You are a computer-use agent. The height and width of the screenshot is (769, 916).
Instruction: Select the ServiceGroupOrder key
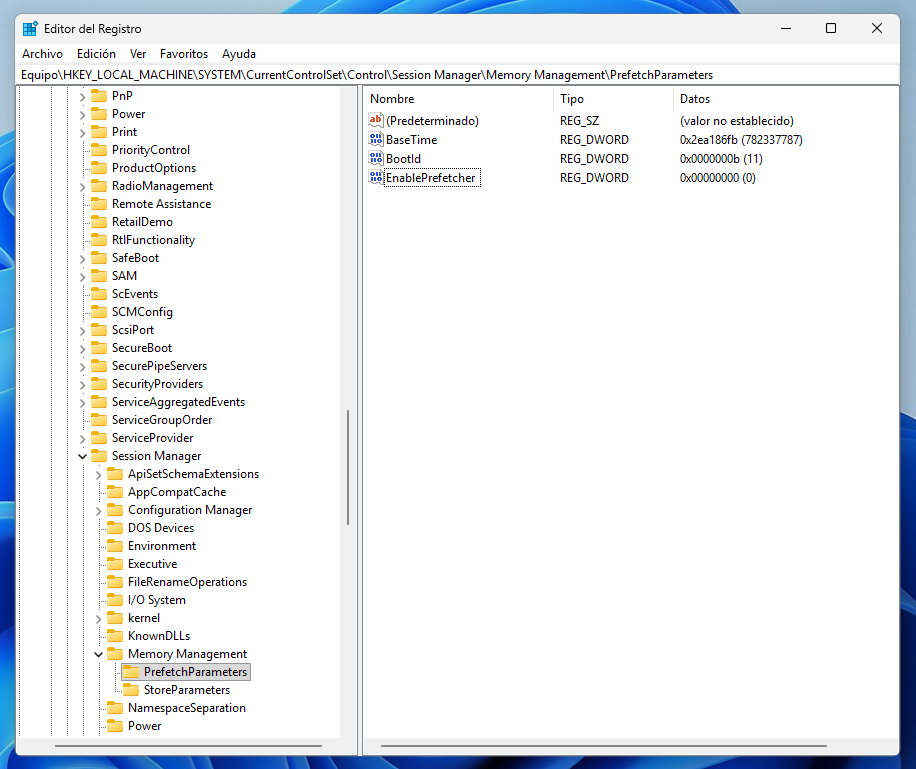162,420
